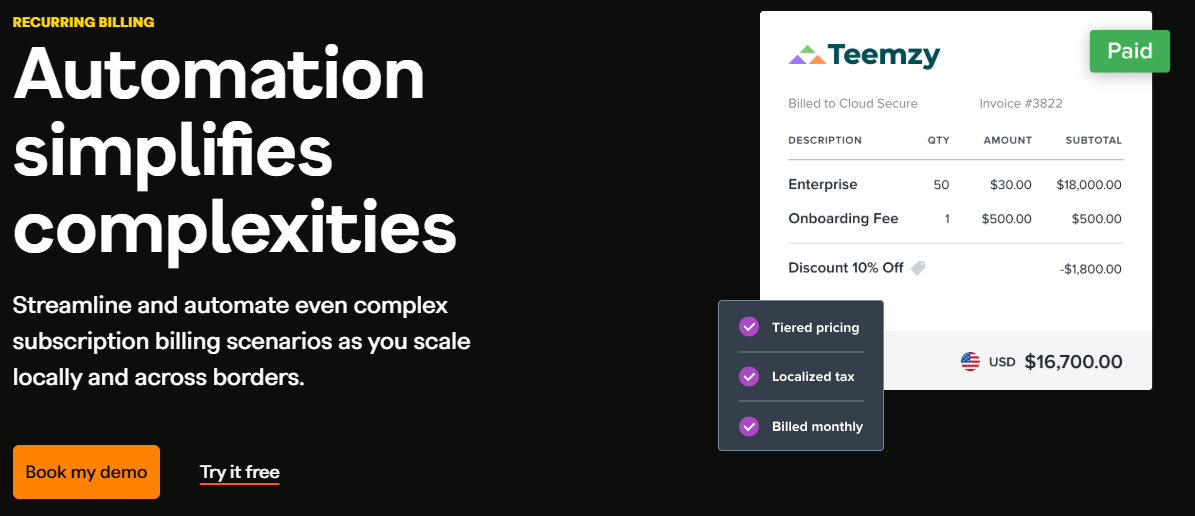Click the Billed monthly checkmark circle
The width and height of the screenshot is (1195, 516).
click(x=749, y=426)
